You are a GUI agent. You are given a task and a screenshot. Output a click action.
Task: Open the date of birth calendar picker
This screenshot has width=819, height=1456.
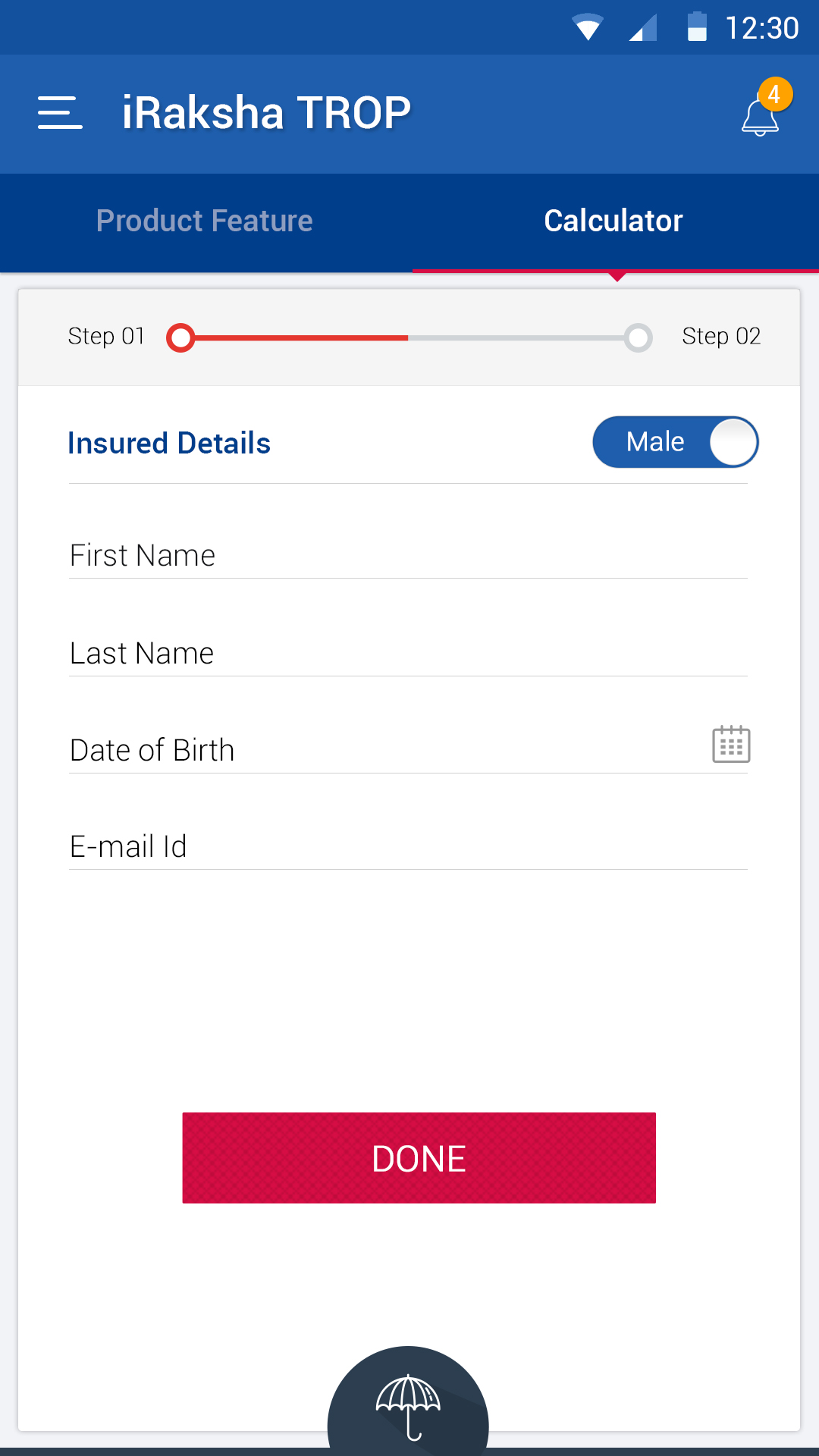pos(731,744)
